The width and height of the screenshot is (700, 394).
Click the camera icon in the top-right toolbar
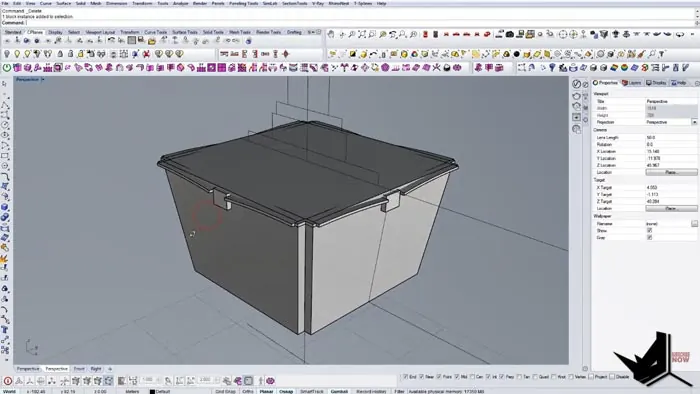point(509,34)
